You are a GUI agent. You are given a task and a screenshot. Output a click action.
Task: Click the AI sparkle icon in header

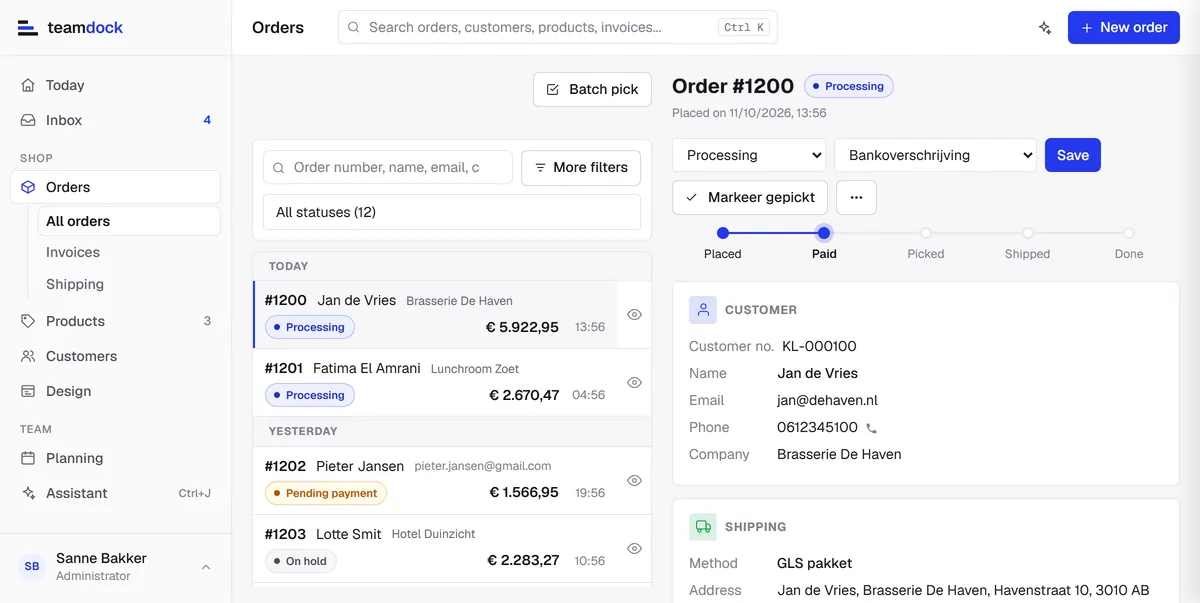(x=1045, y=28)
